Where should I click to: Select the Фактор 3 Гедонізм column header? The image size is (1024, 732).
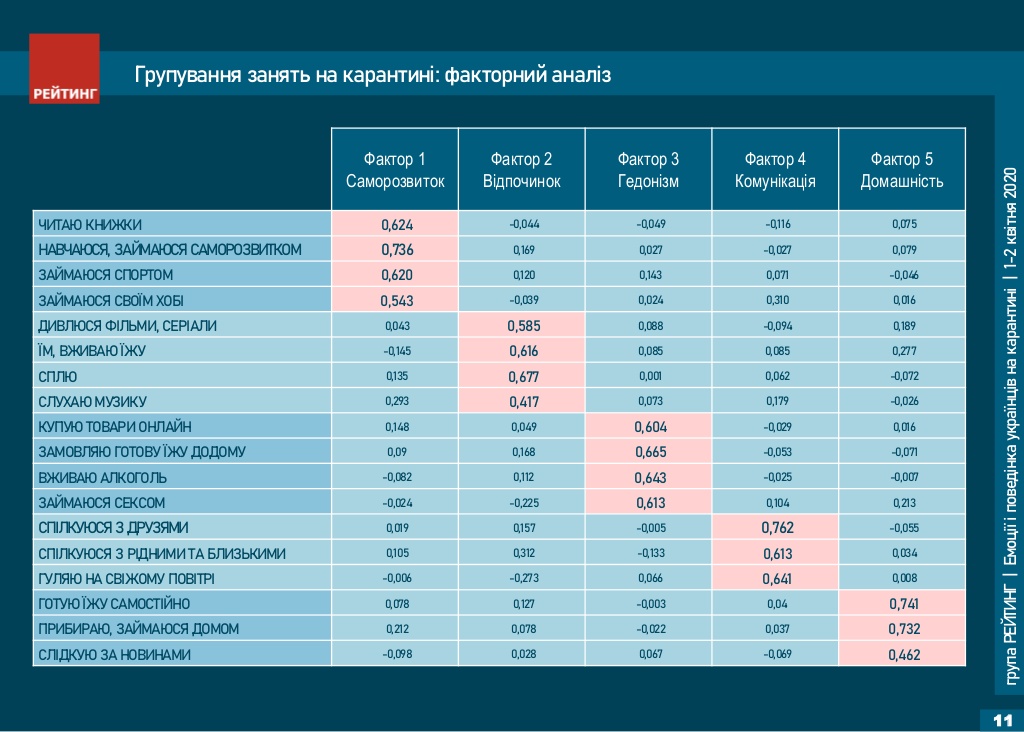point(648,170)
